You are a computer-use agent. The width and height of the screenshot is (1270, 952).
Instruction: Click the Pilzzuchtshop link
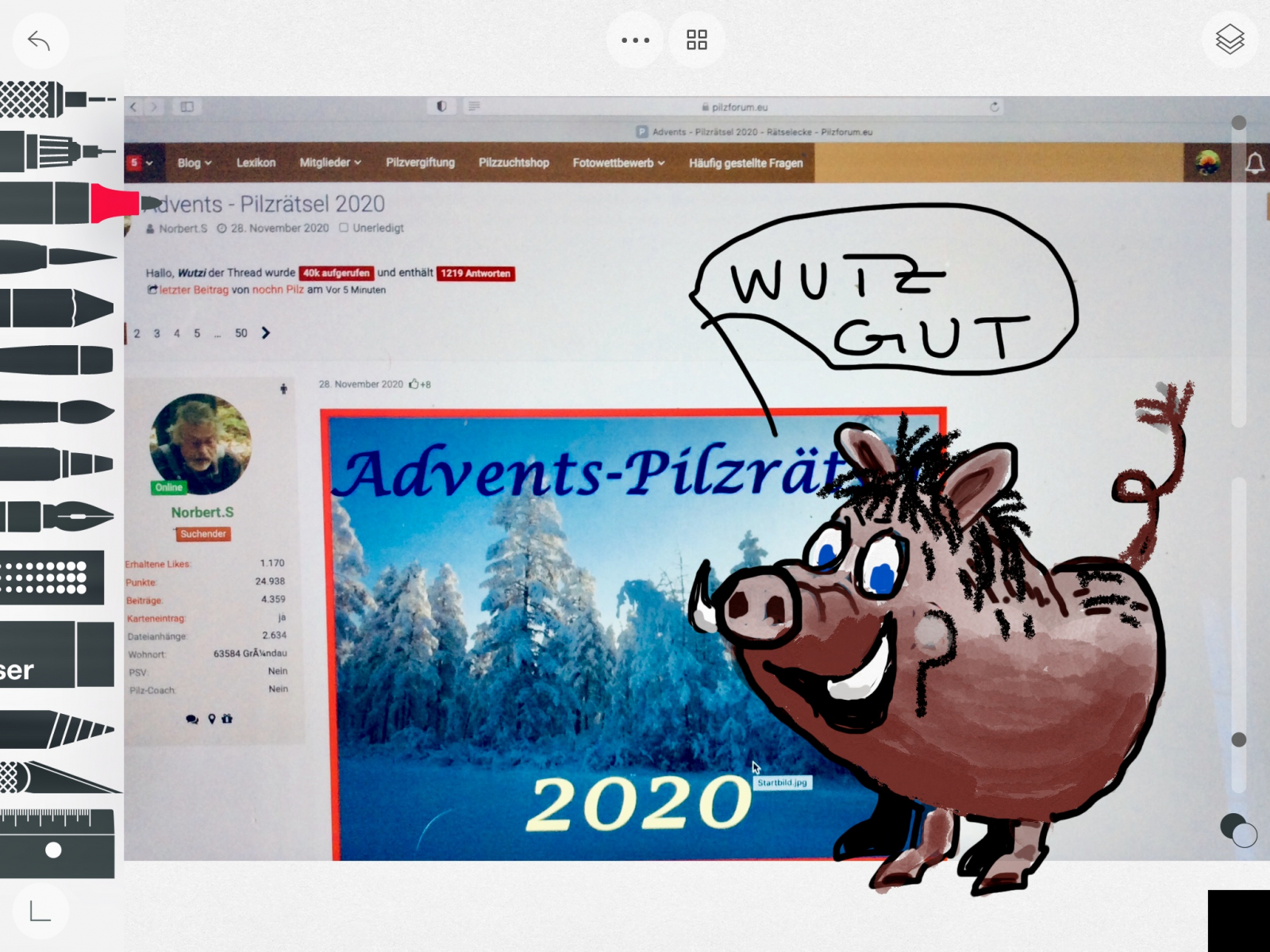514,163
